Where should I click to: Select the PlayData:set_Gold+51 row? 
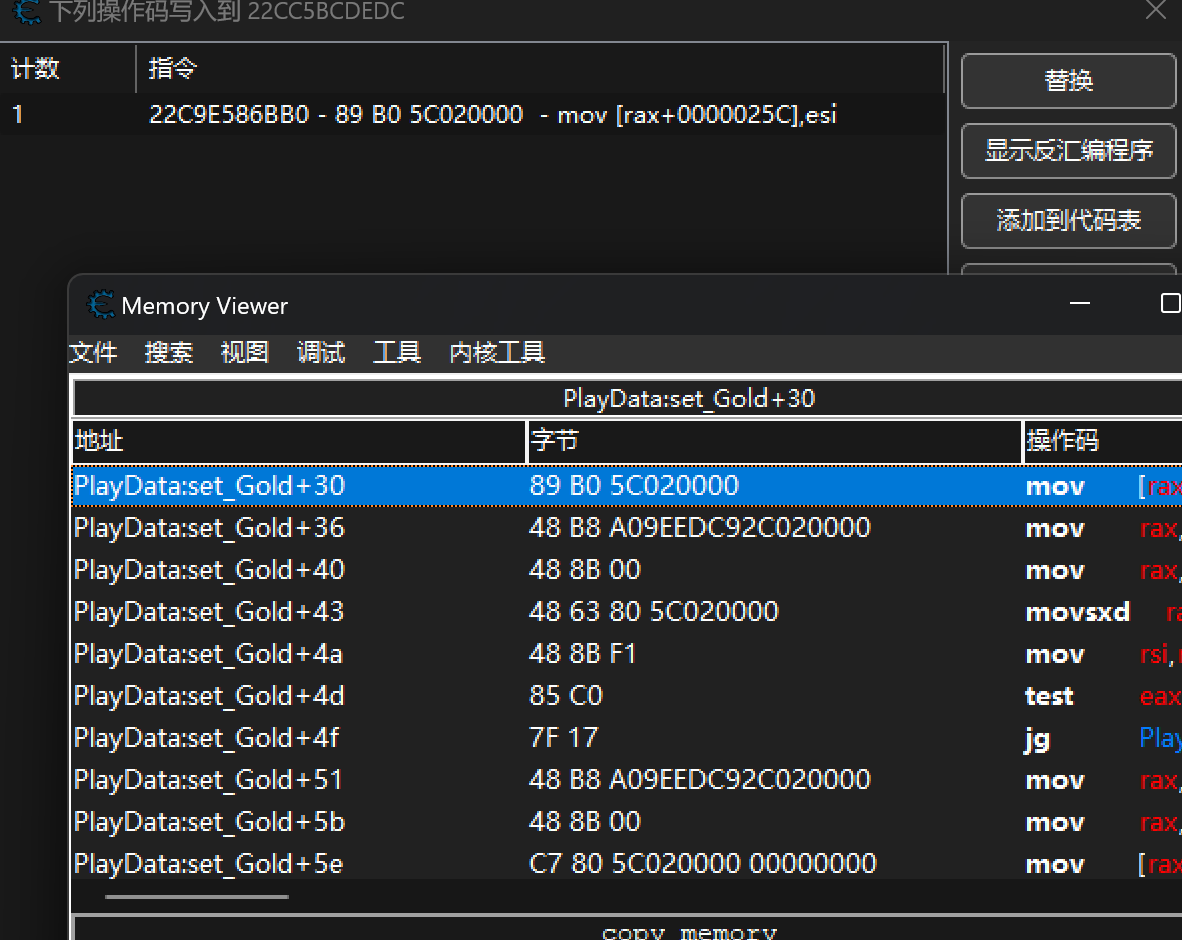point(627,779)
